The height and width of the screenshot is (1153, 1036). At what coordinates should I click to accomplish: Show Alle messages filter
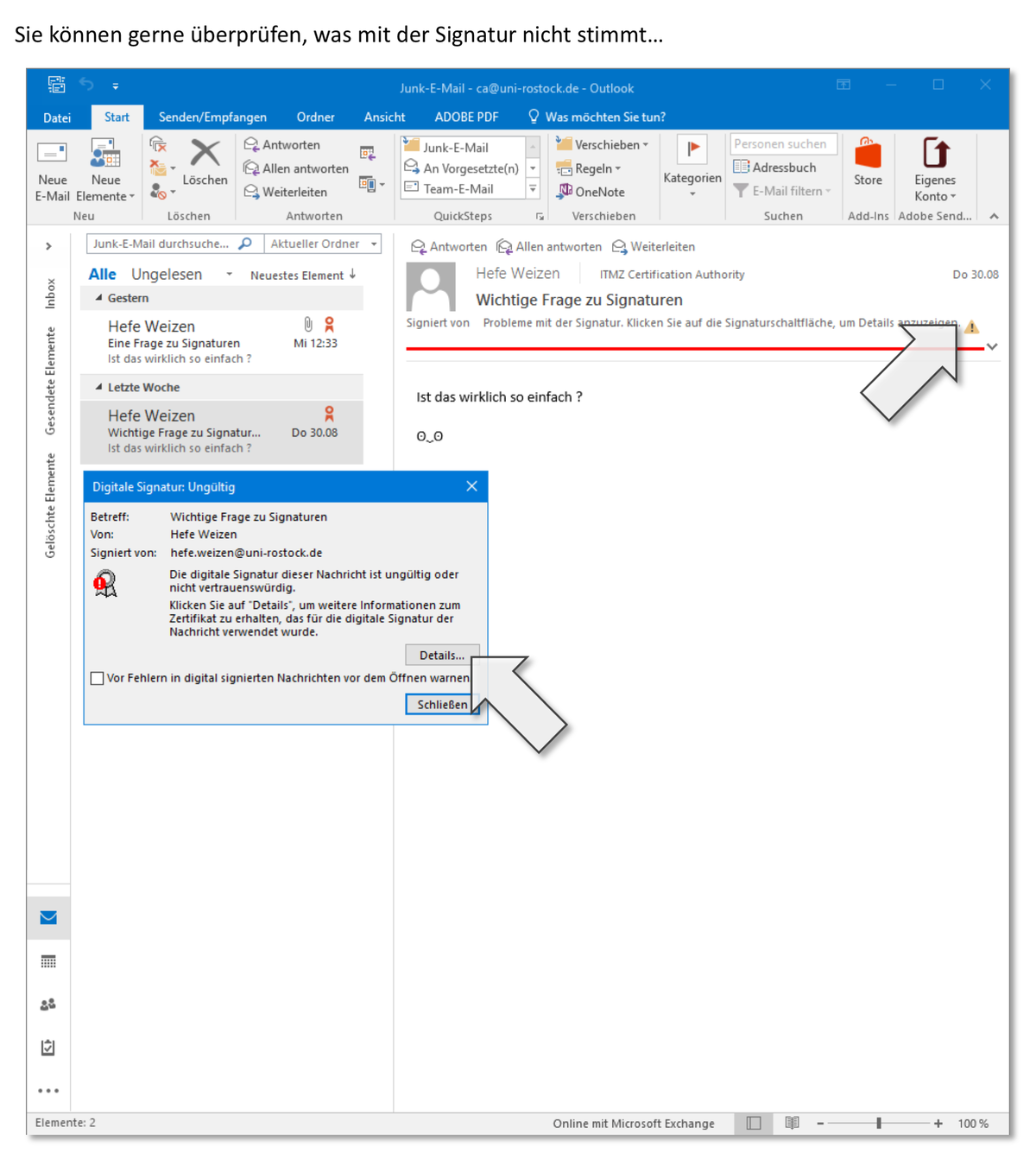(102, 275)
